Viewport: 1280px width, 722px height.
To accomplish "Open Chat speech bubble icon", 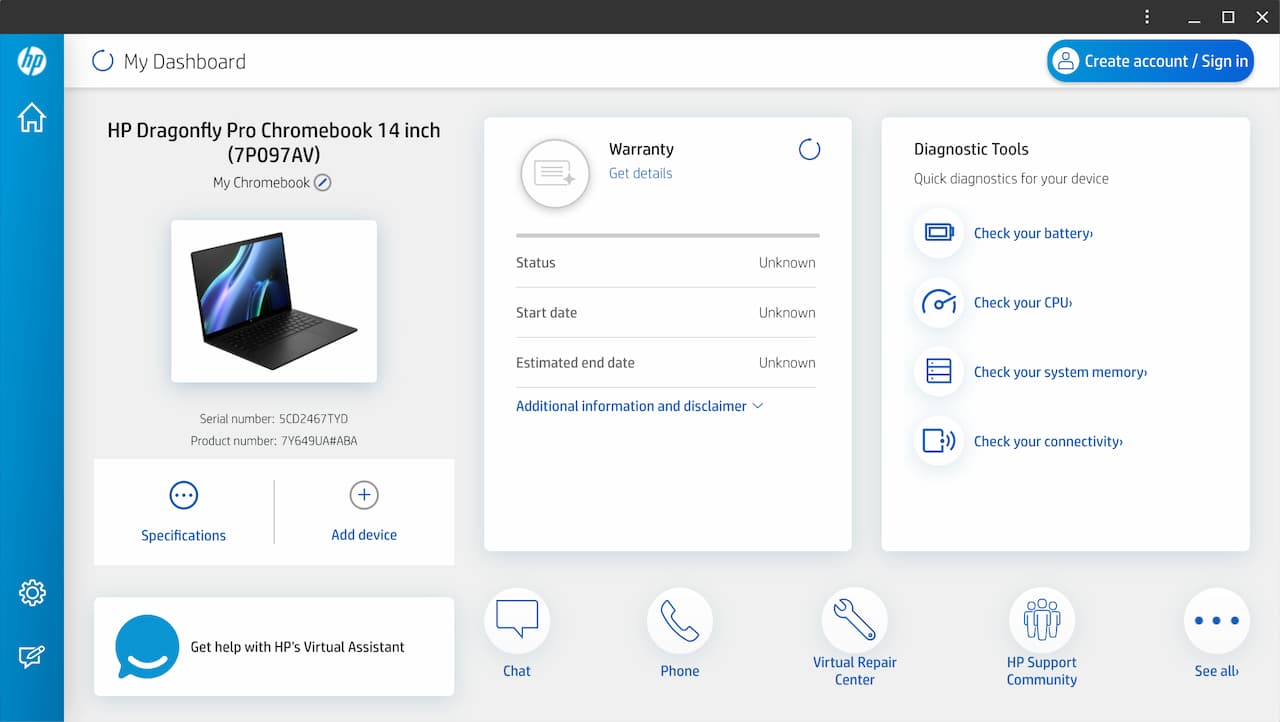I will coord(517,620).
